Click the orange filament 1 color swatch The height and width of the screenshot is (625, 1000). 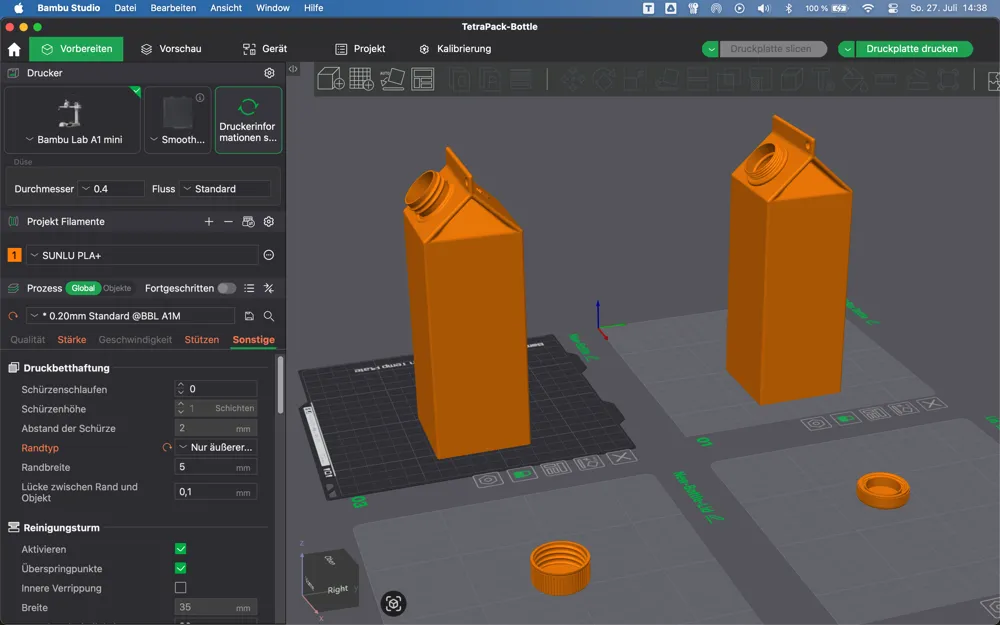pos(14,255)
